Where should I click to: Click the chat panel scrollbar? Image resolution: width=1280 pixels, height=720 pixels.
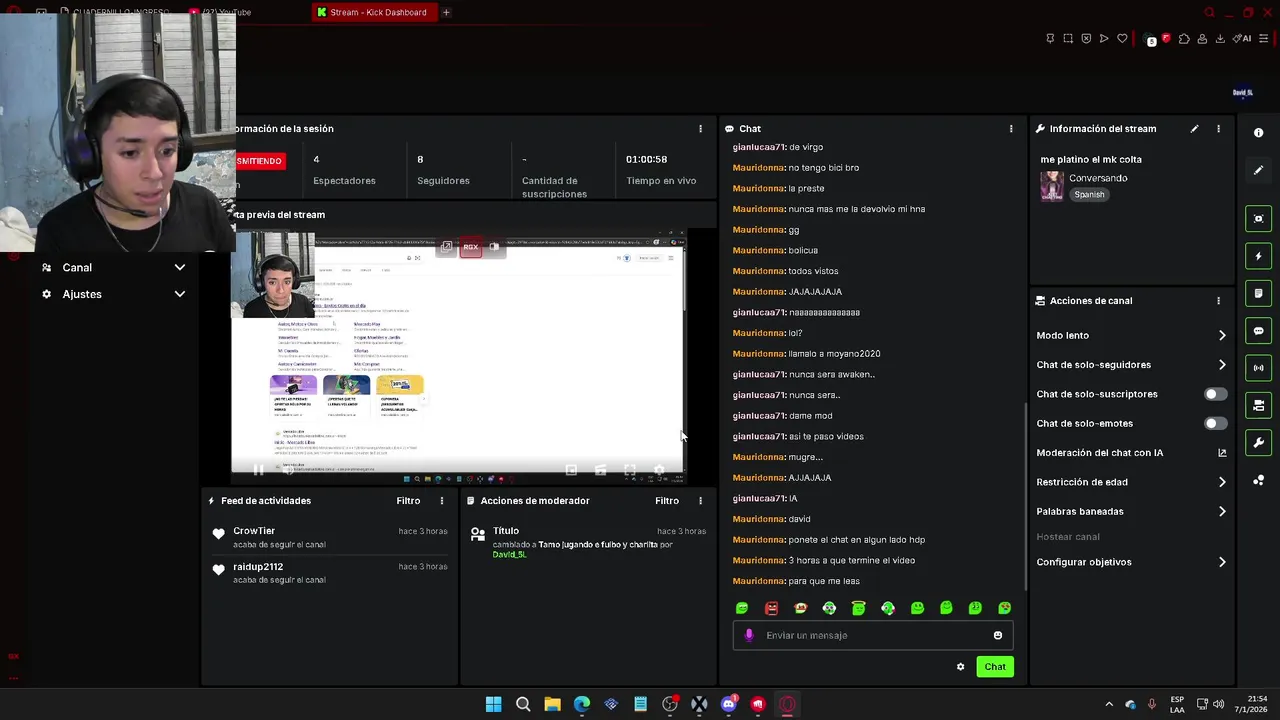[1026, 496]
